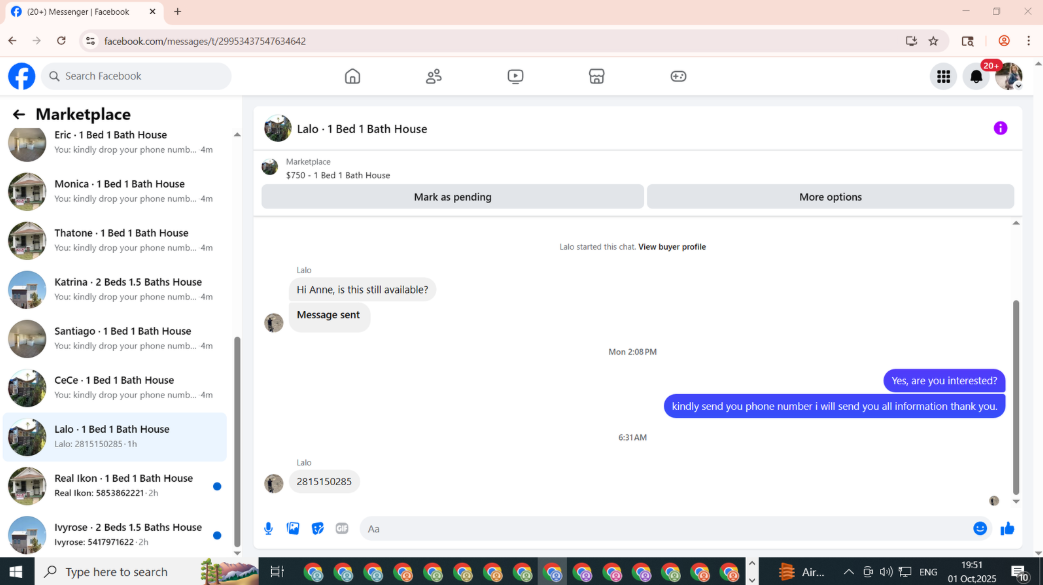This screenshot has width=1043, height=585.
Task: Click the Mark as pending button
Action: (452, 197)
